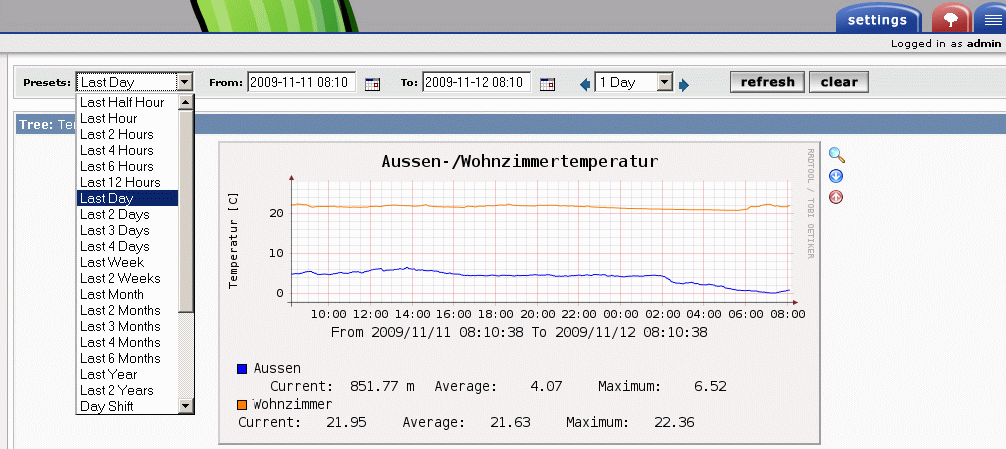Open the From date calendar picker
This screenshot has width=1006, height=449.
pos(372,84)
